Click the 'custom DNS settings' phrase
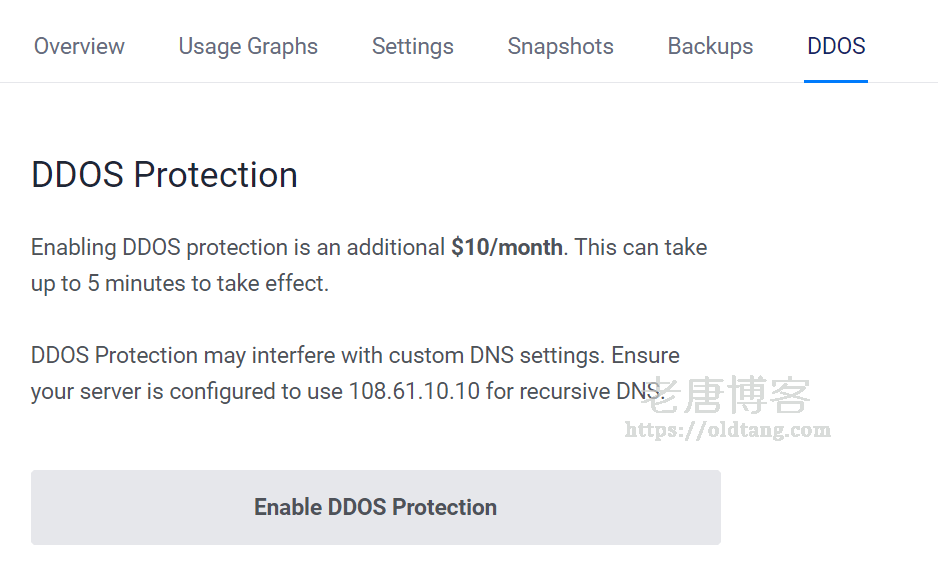The width and height of the screenshot is (938, 573). (495, 355)
